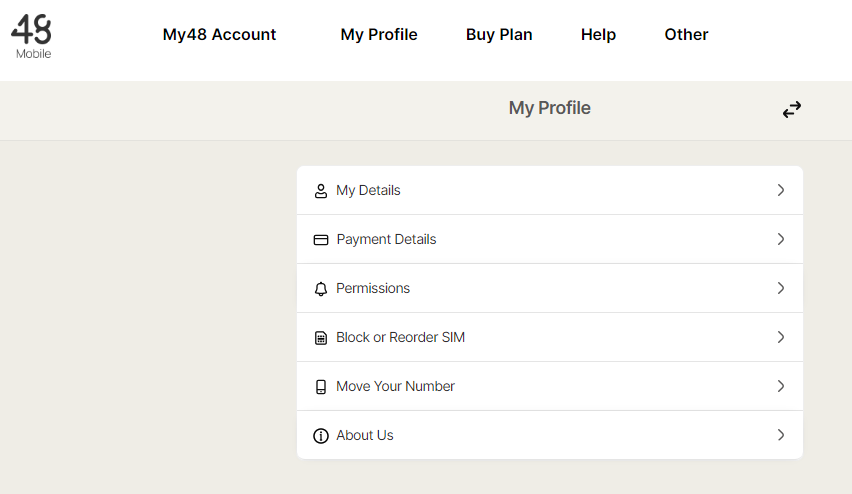Click the chevron on Move Your Number row
This screenshot has height=494, width=852.
tap(781, 386)
